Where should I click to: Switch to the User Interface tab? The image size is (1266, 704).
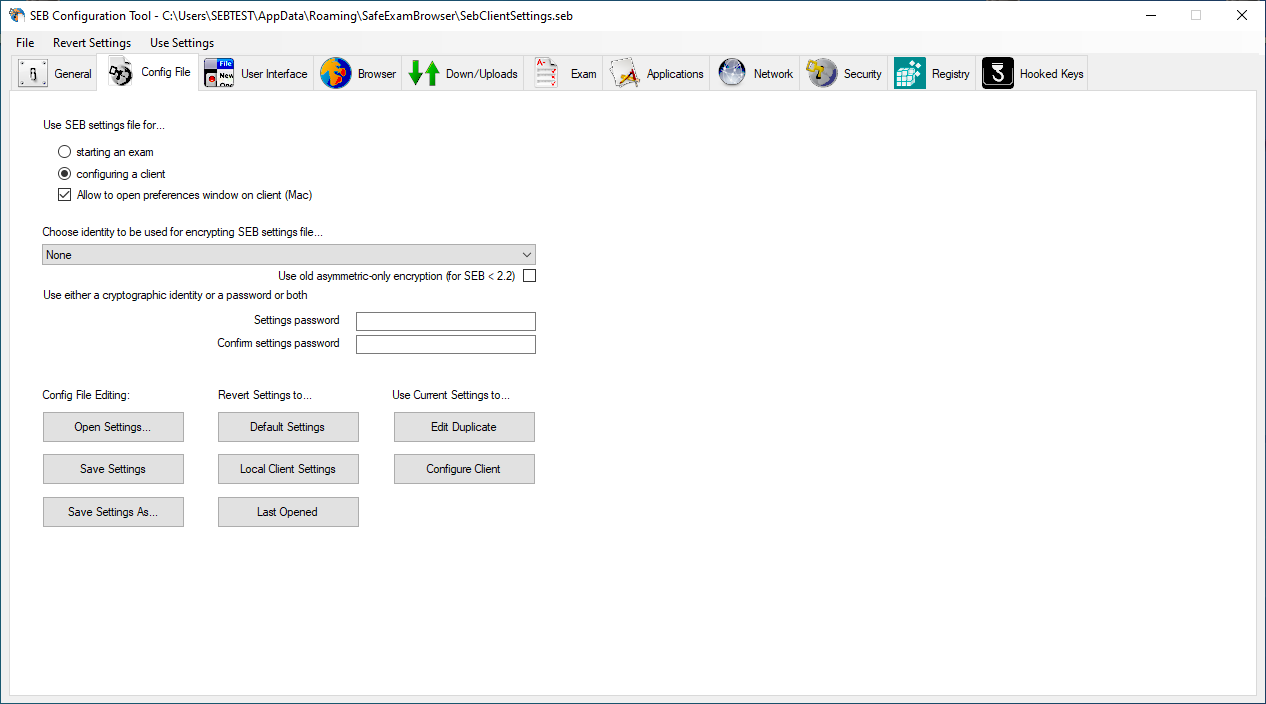(256, 74)
